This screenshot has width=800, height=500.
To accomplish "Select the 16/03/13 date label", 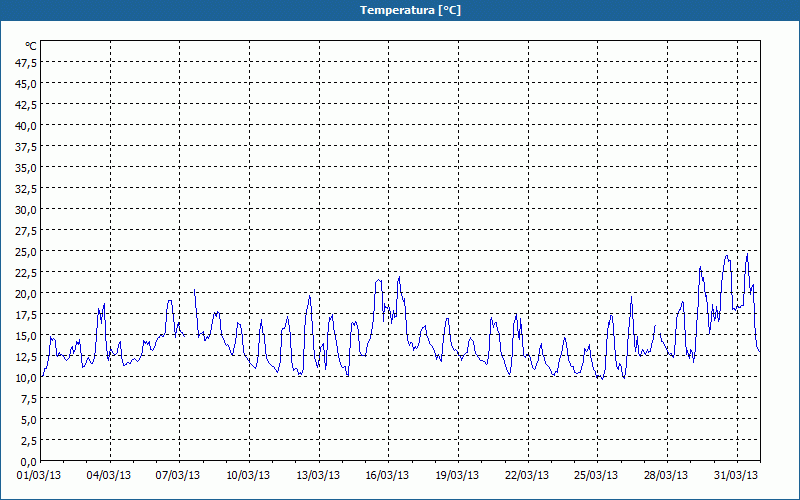I will click(x=387, y=475).
